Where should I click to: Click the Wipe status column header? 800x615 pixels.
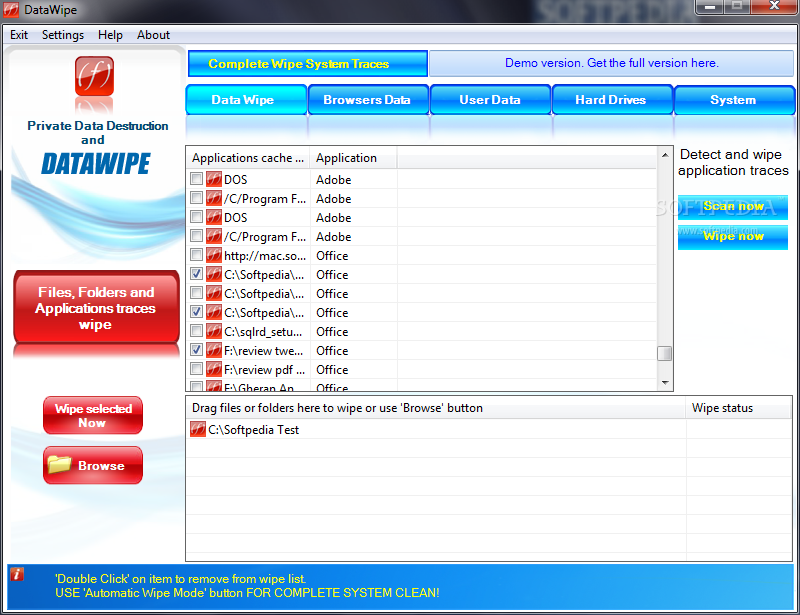pyautogui.click(x=738, y=408)
